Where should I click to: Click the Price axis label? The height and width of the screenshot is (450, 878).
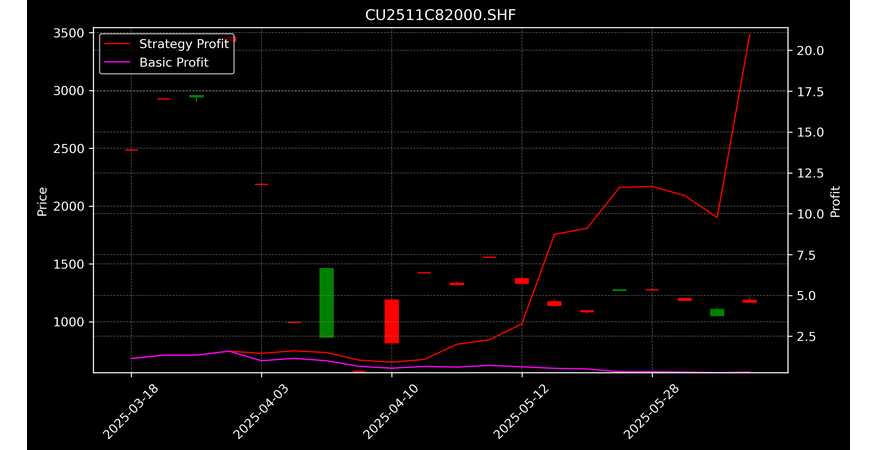[42, 201]
